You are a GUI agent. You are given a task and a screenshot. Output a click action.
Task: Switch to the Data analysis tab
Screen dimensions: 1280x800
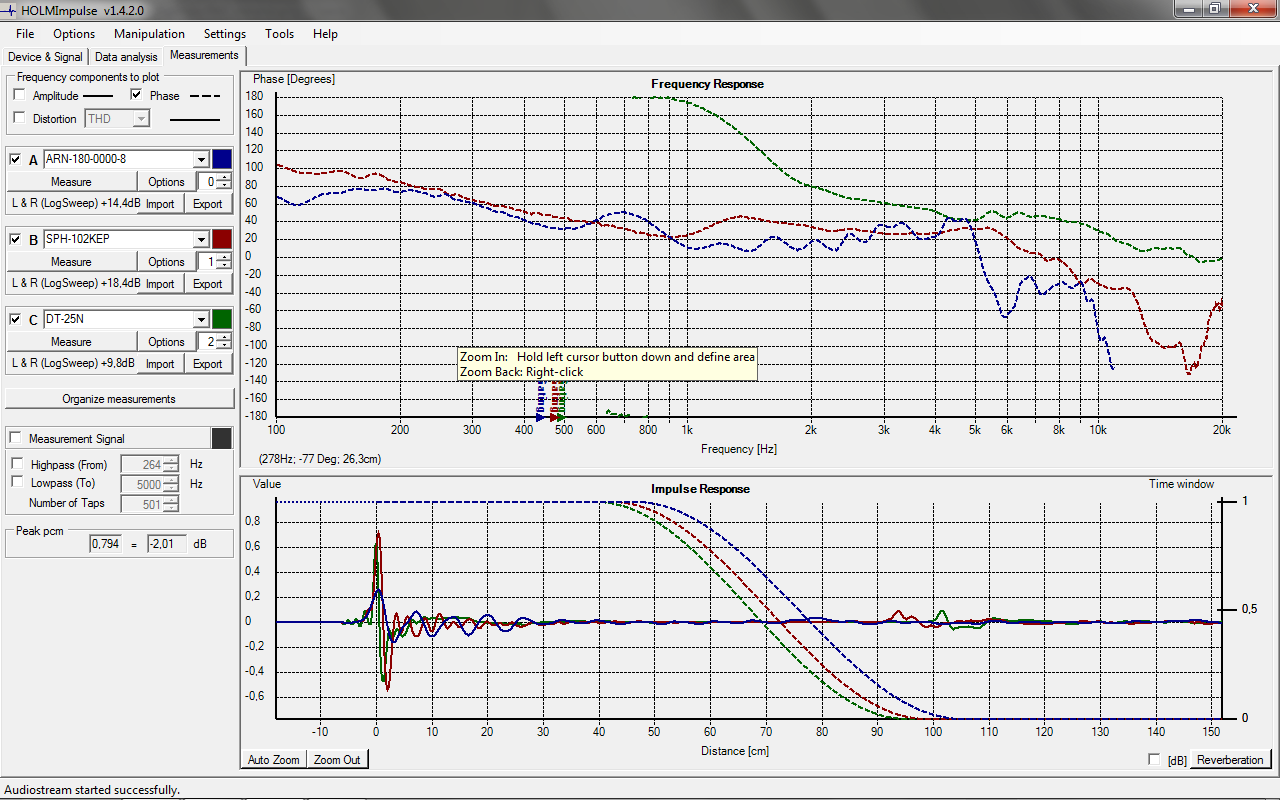click(x=126, y=57)
